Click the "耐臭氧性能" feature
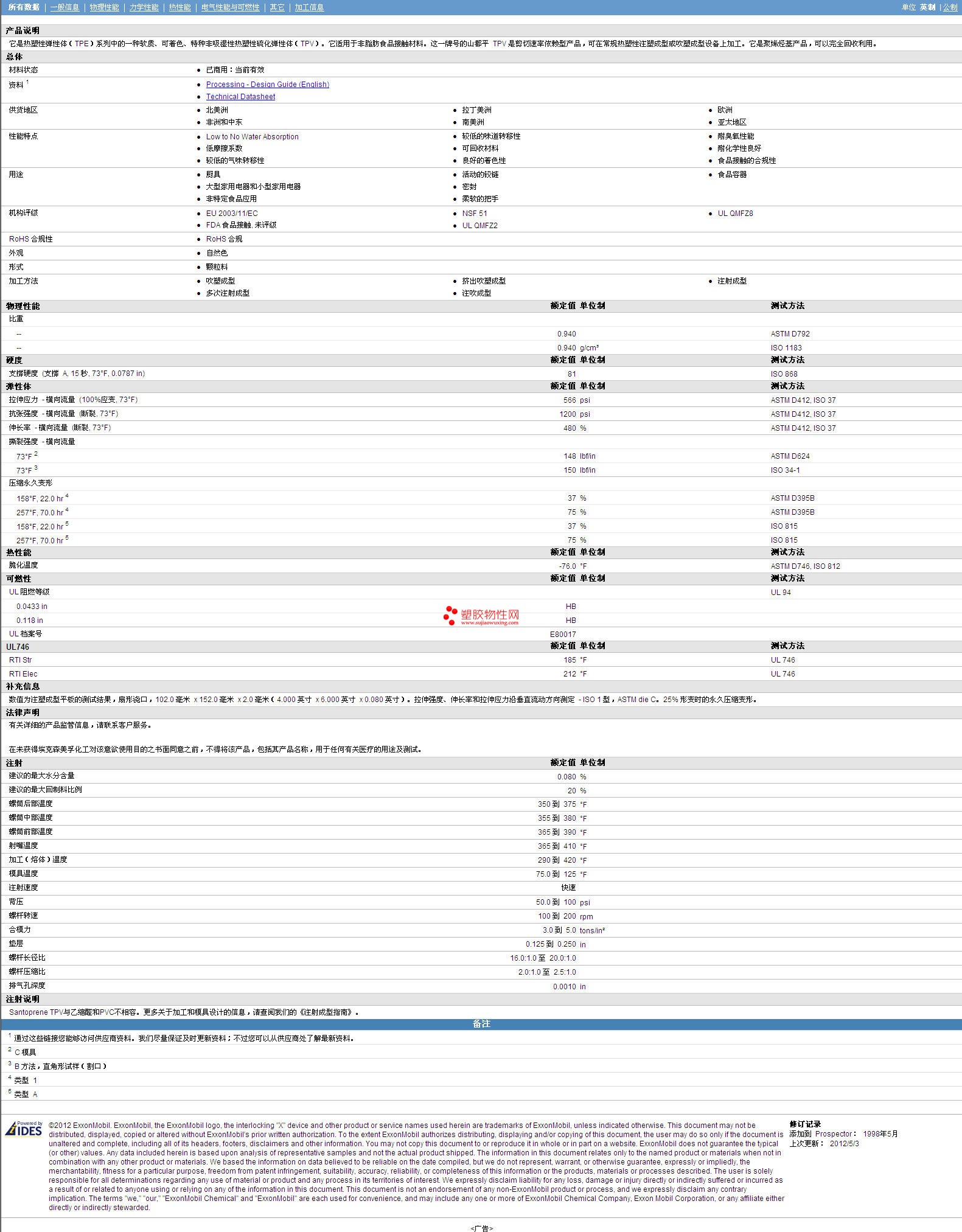Image resolution: width=962 pixels, height=1232 pixels. point(736,136)
